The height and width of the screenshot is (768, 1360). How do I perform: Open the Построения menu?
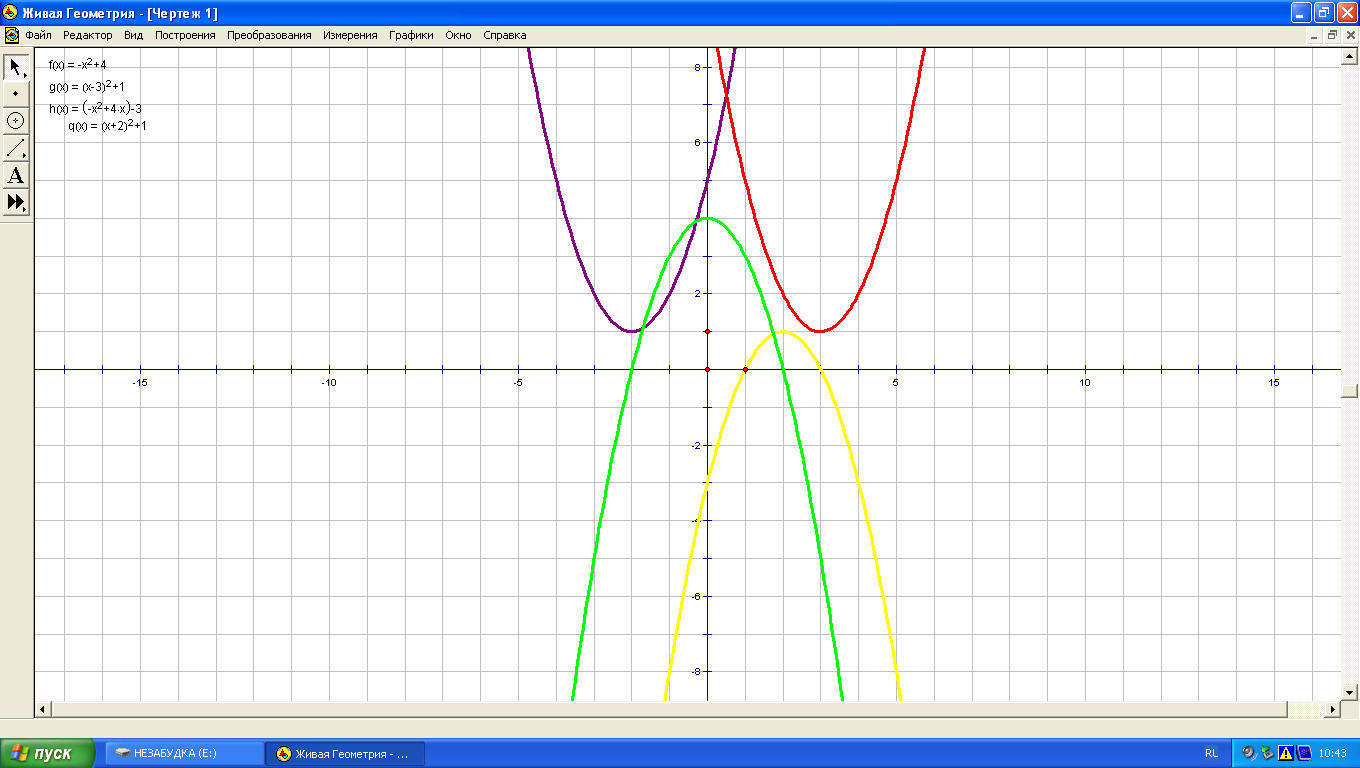185,35
